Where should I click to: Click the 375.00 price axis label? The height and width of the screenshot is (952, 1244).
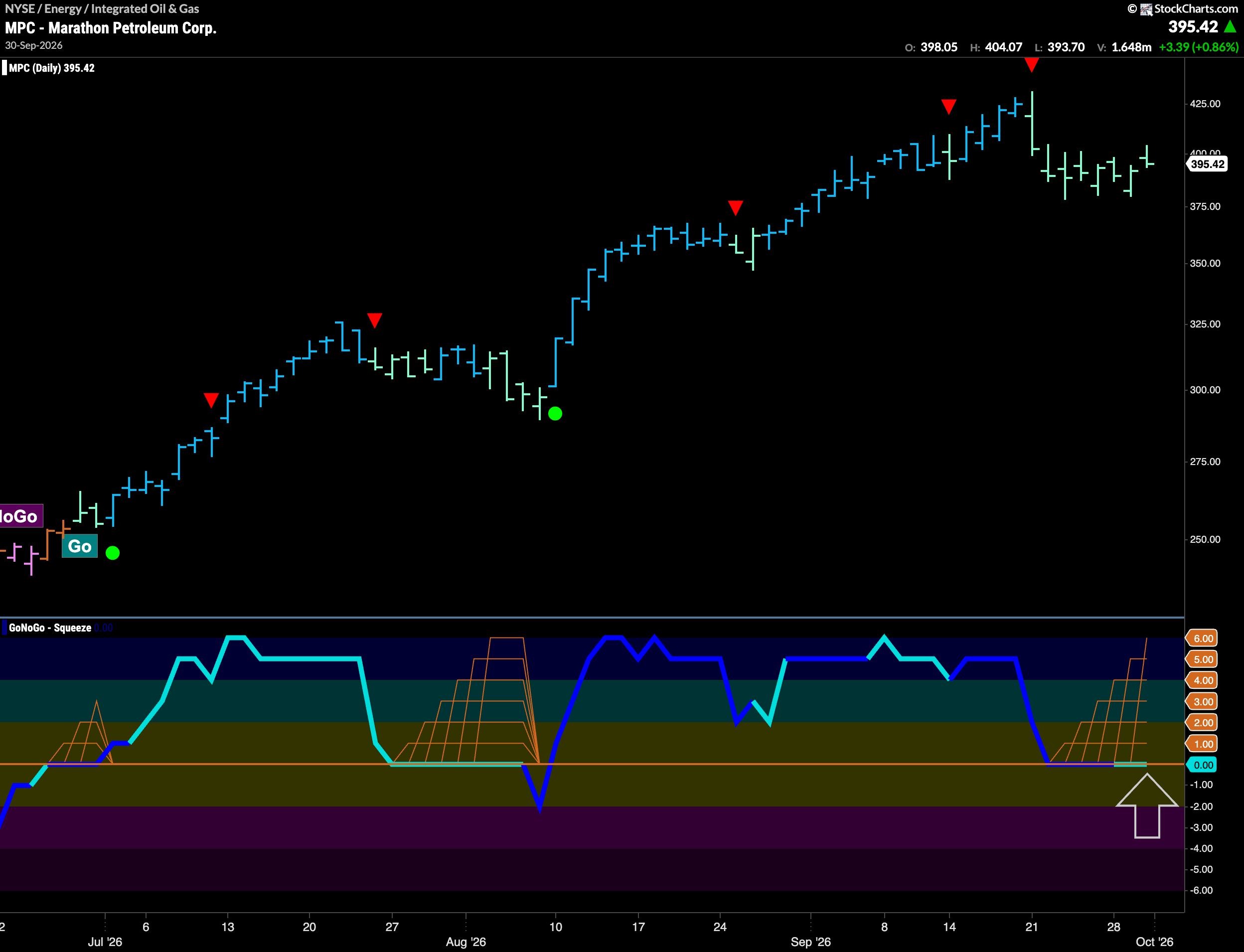pos(1205,207)
